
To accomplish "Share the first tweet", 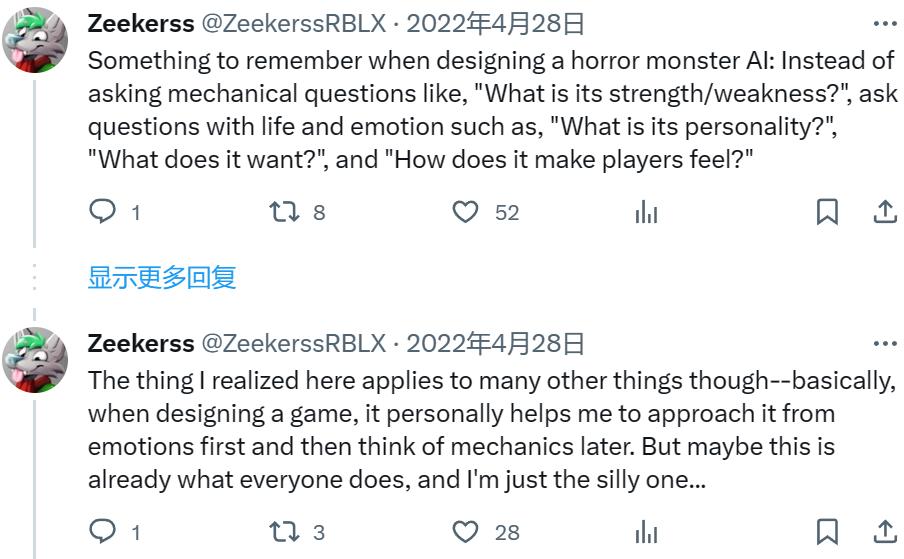I will [885, 211].
